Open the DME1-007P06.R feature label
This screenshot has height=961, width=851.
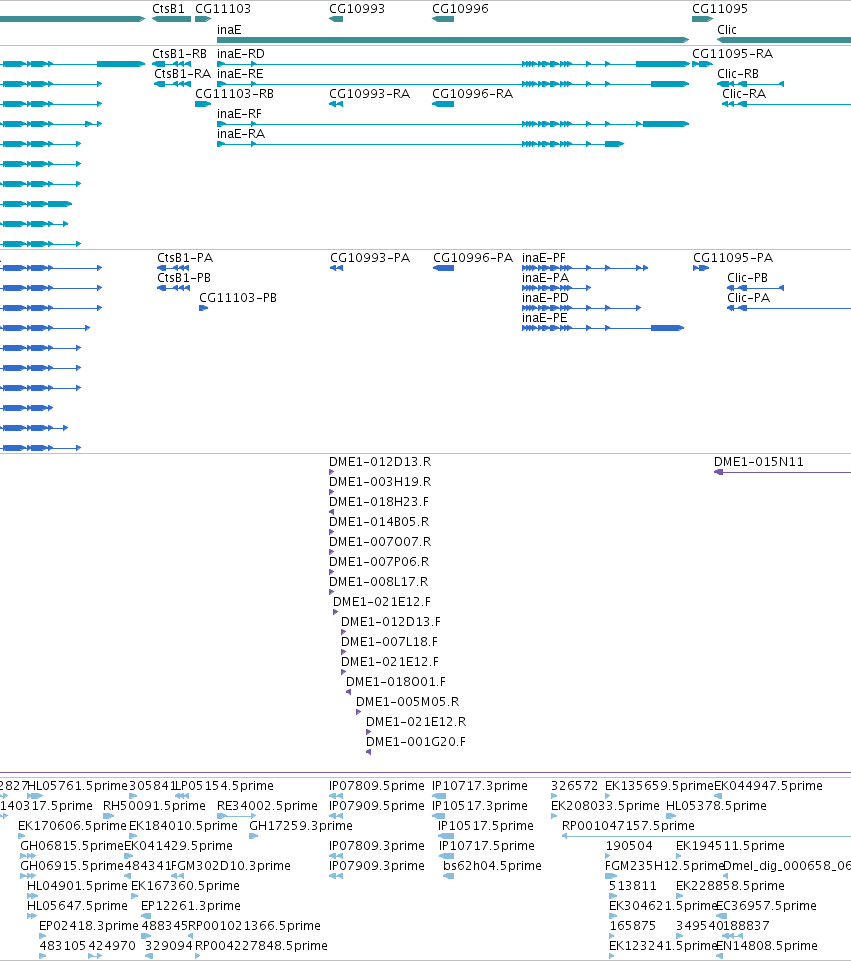[x=379, y=561]
